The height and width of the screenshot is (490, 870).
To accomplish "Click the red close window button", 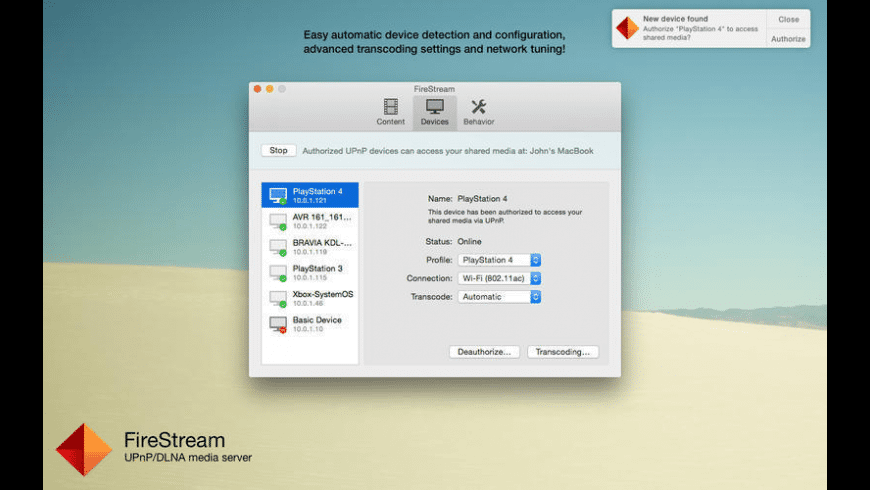I will coord(257,89).
